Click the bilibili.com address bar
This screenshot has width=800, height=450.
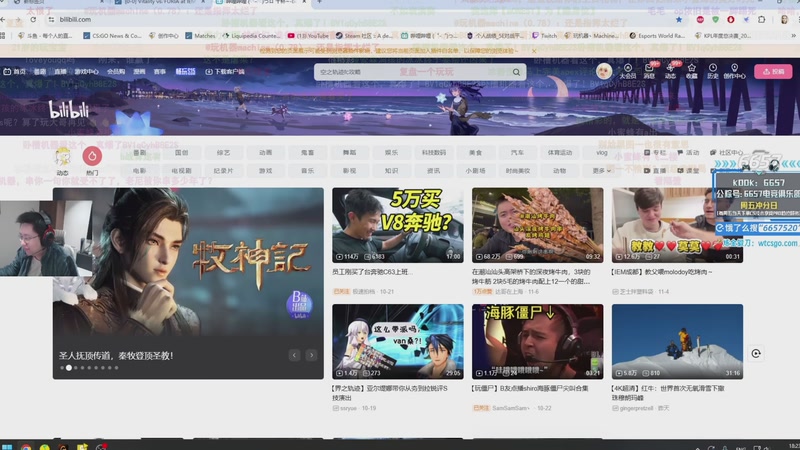pos(357,19)
